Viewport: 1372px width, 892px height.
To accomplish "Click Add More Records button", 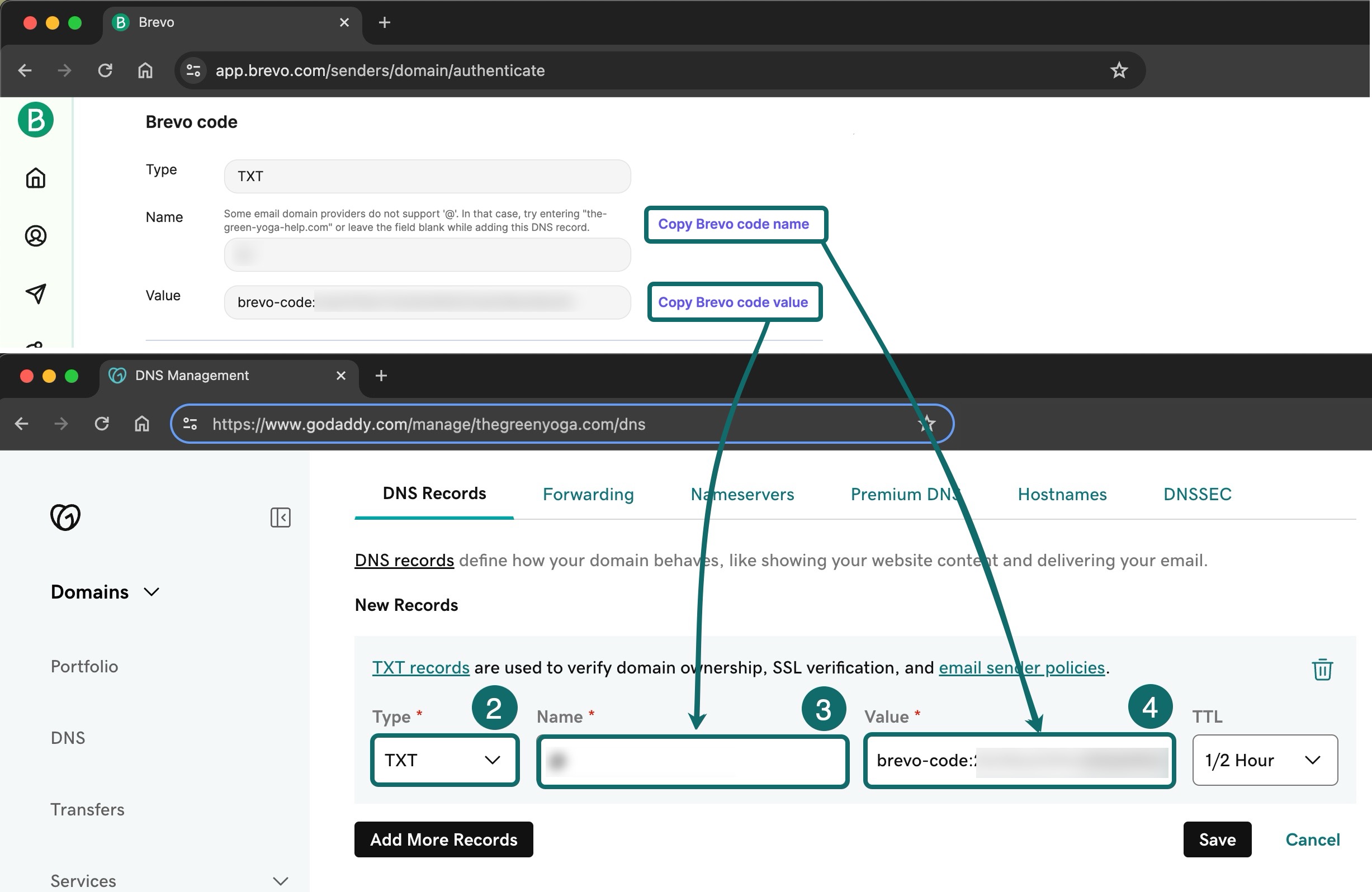I will pyautogui.click(x=443, y=839).
